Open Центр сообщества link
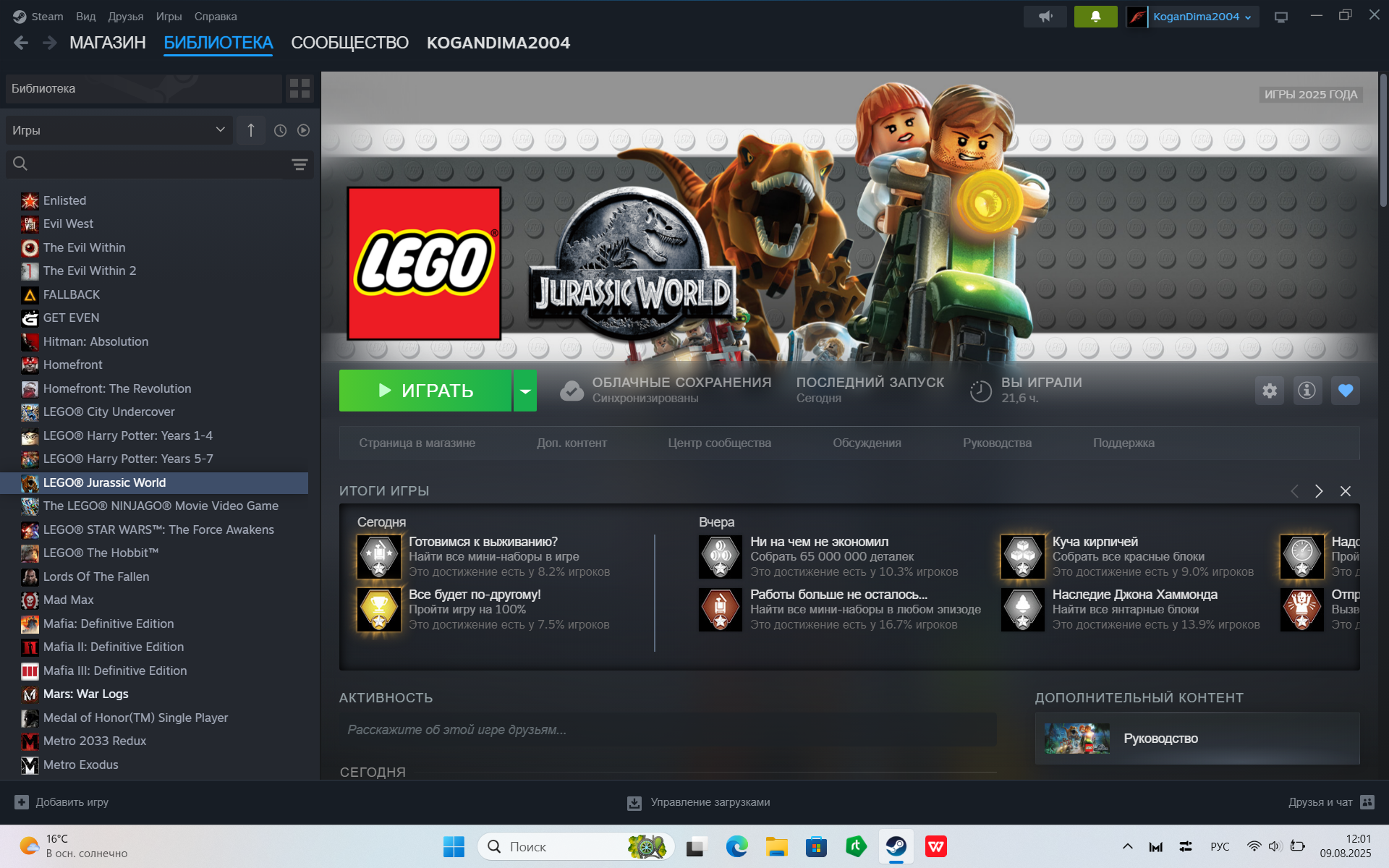 [720, 443]
